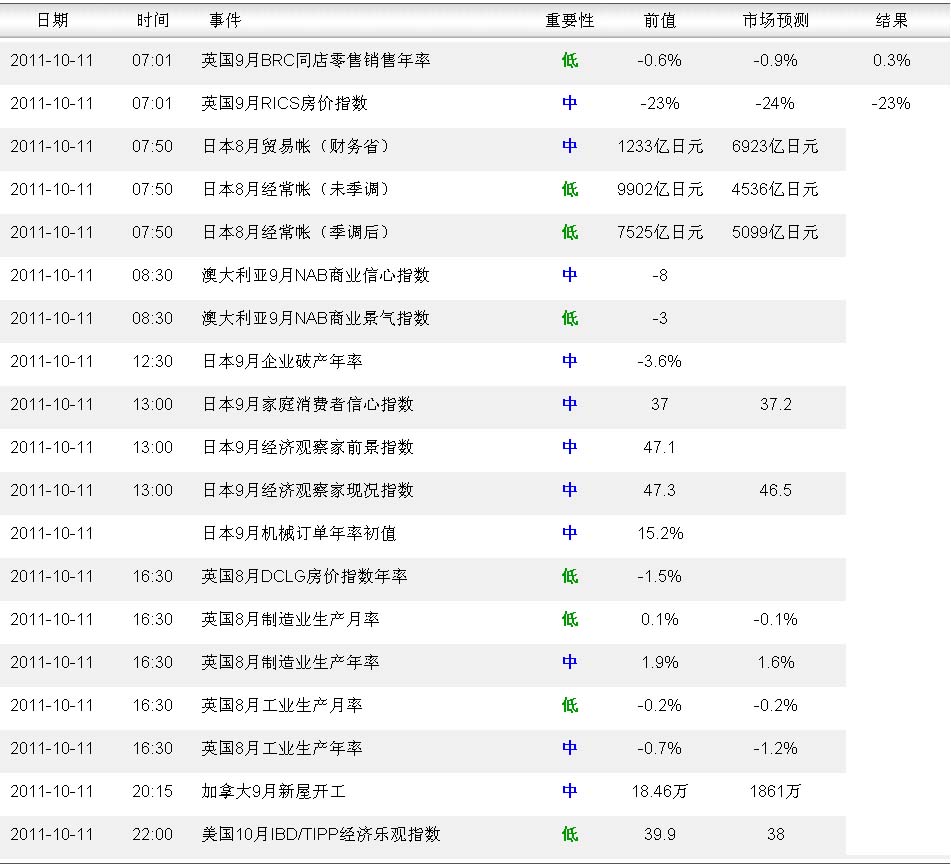Click result value 0.3% for BRC retail sales
This screenshot has height=866, width=951.
pos(892,61)
